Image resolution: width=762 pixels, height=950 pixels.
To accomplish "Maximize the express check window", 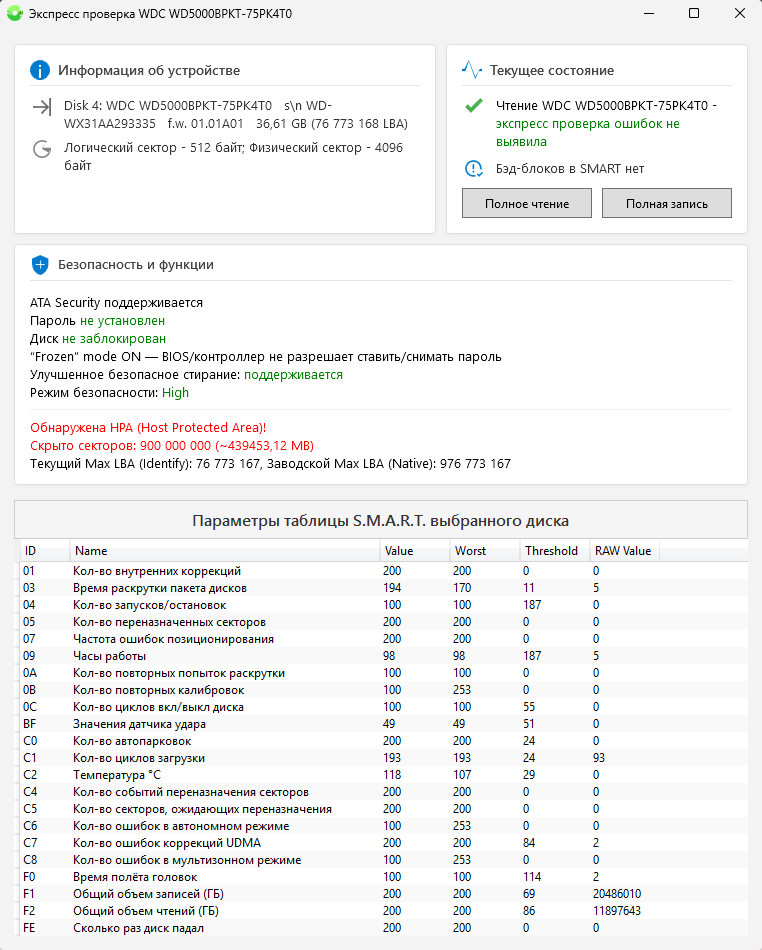I will click(x=694, y=14).
